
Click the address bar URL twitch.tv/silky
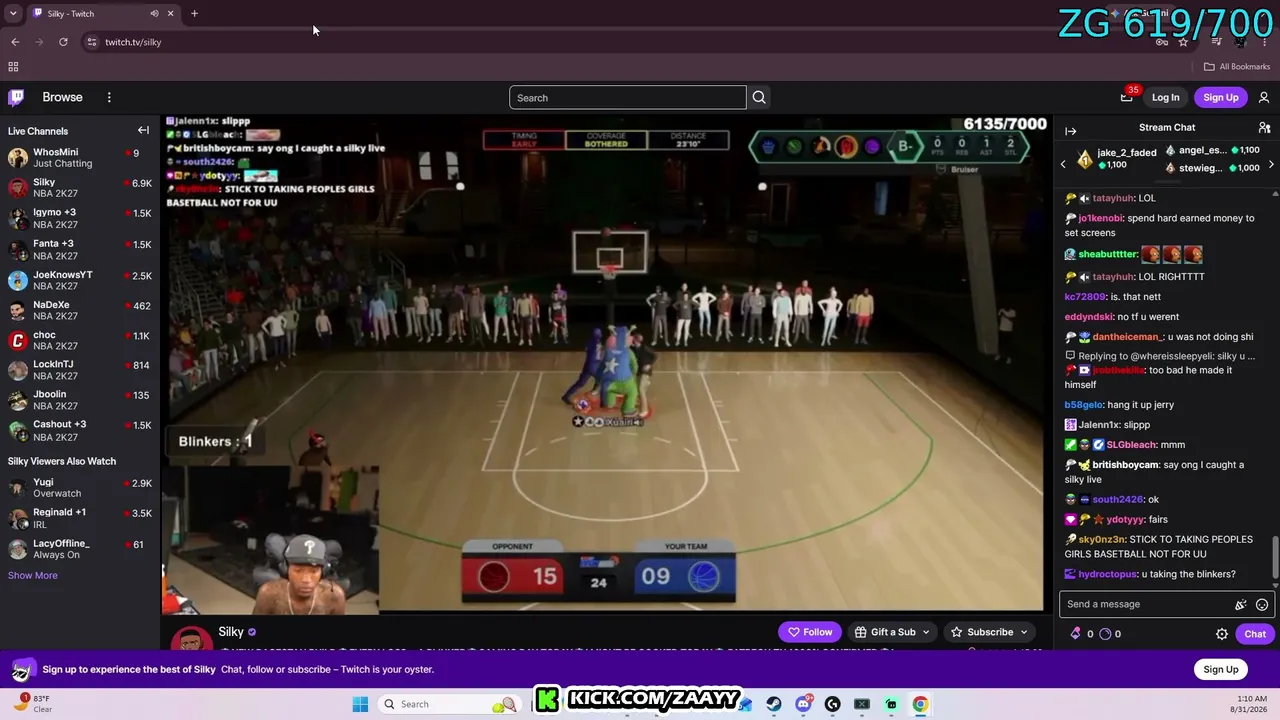click(133, 42)
